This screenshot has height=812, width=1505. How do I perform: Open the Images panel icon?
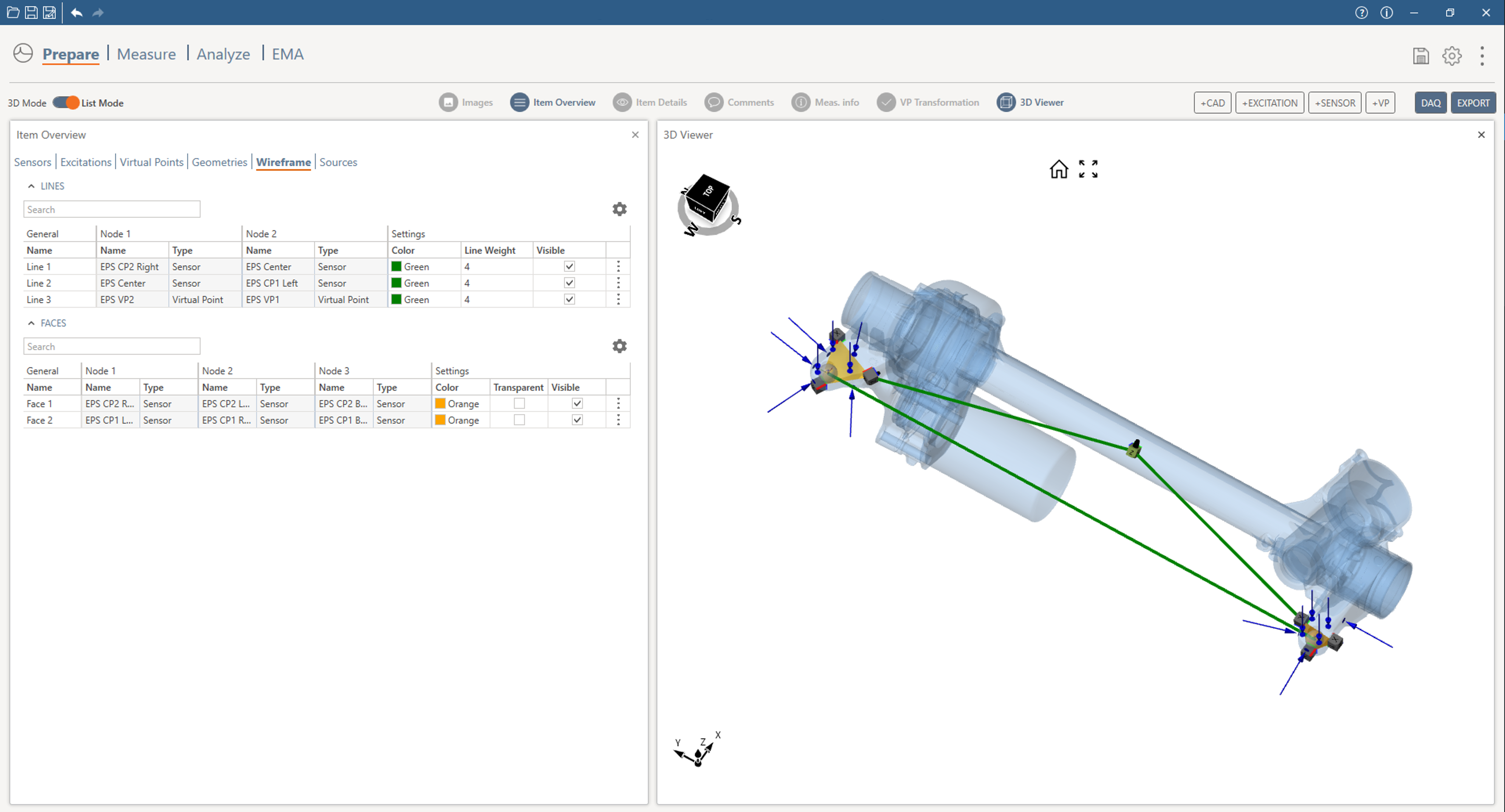(x=448, y=102)
